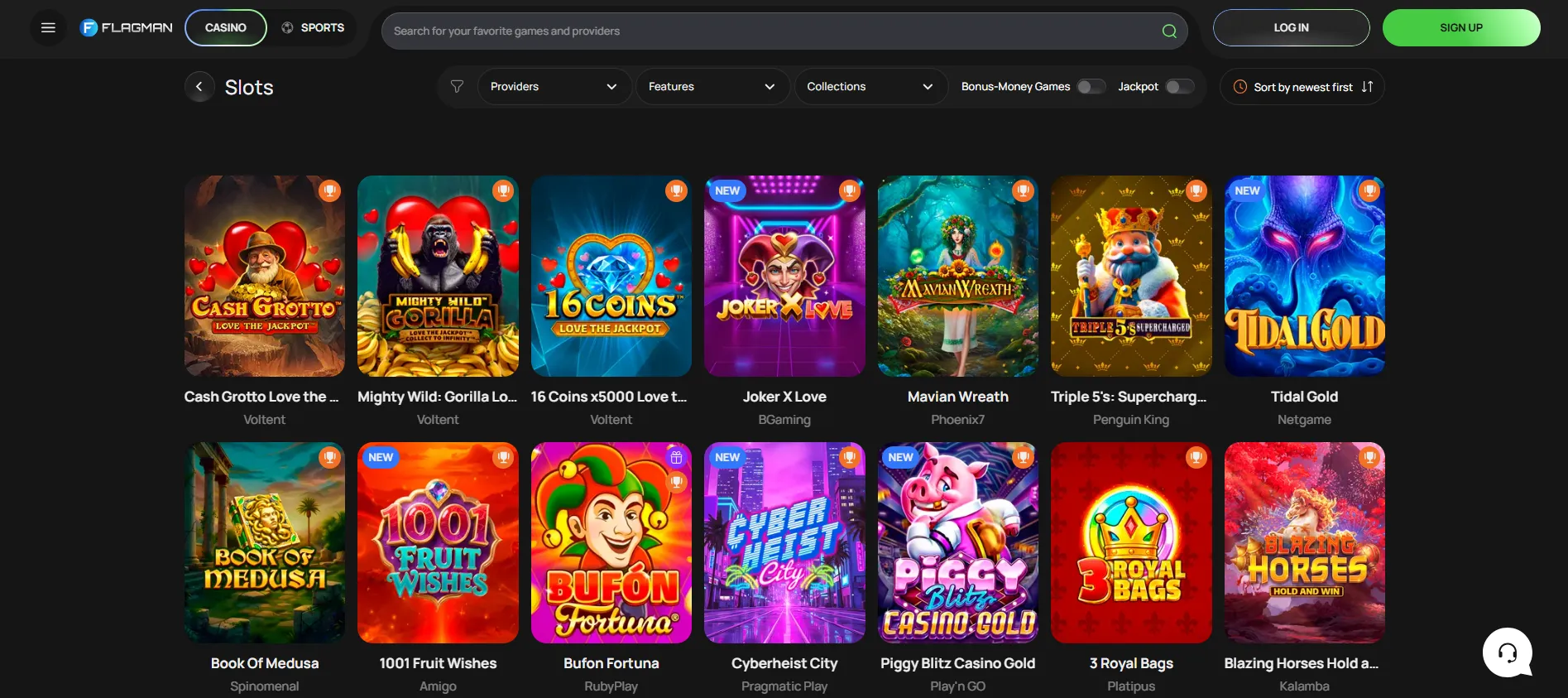Click the trophy badge on Cash Grotto

(330, 191)
